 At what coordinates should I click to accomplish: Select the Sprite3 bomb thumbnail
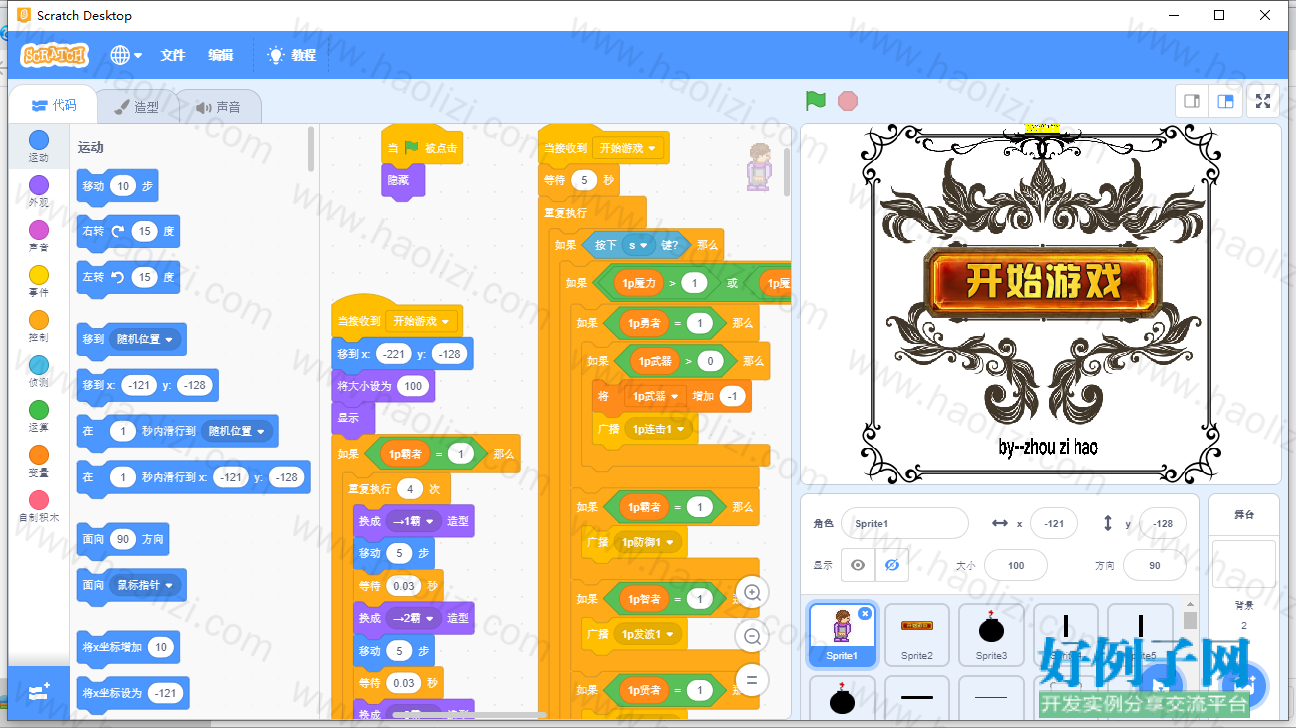coord(992,635)
